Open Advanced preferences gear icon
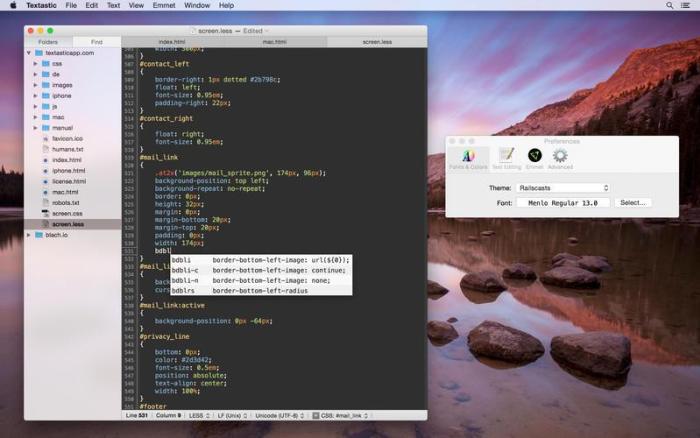The width and height of the screenshot is (700, 438). click(560, 157)
